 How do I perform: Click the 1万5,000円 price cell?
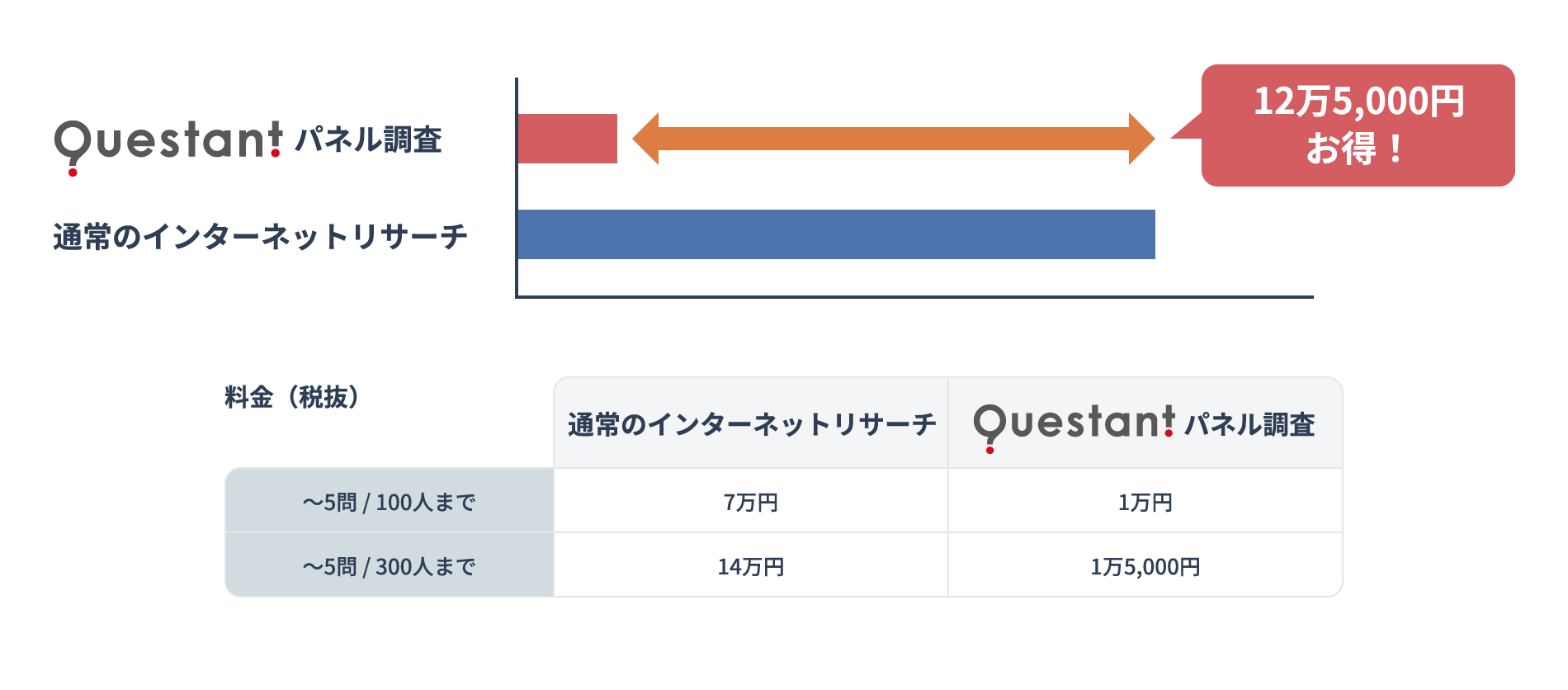pos(1145,566)
